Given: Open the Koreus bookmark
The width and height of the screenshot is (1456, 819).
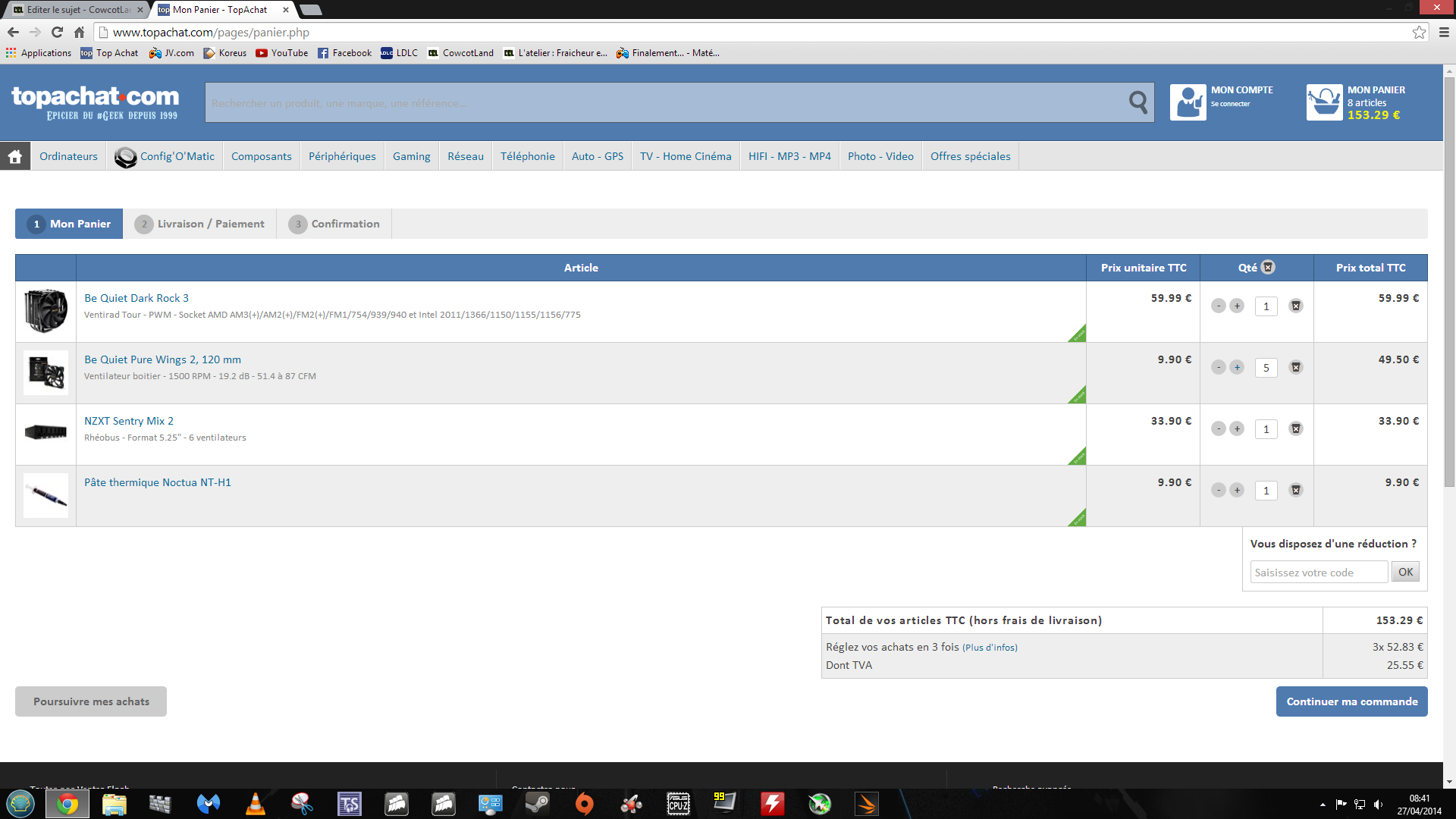Looking at the screenshot, I should [x=225, y=53].
